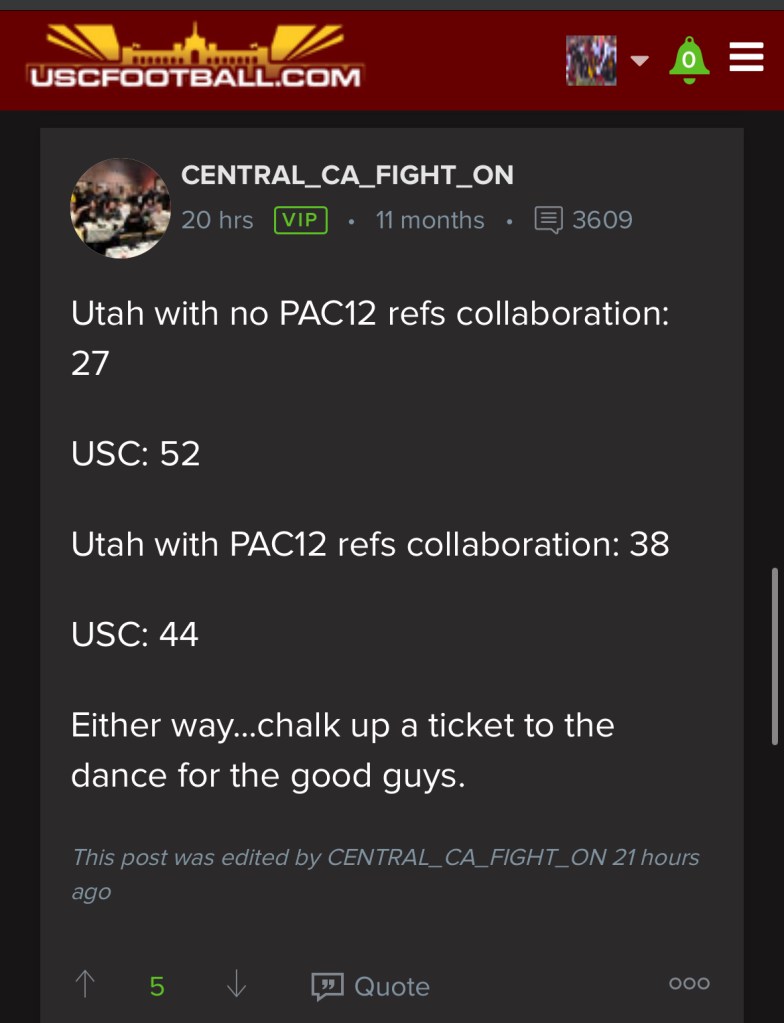Click the 3609 post count number
Screen dimensions: 784x1023
click(602, 220)
